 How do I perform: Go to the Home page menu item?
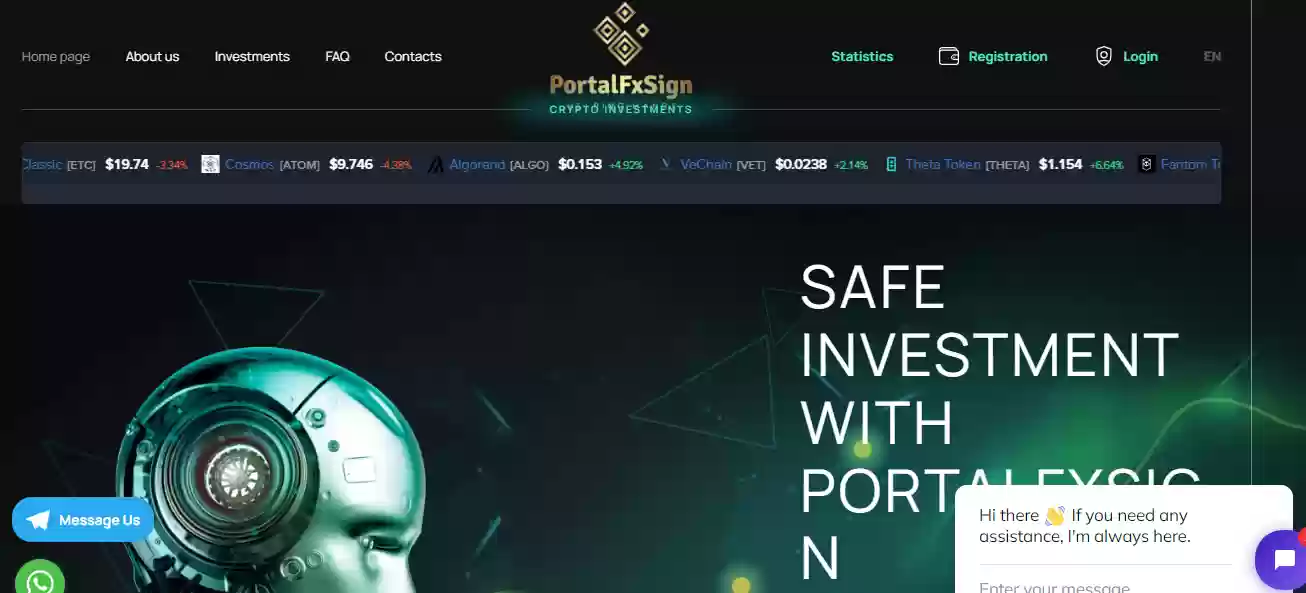click(56, 57)
